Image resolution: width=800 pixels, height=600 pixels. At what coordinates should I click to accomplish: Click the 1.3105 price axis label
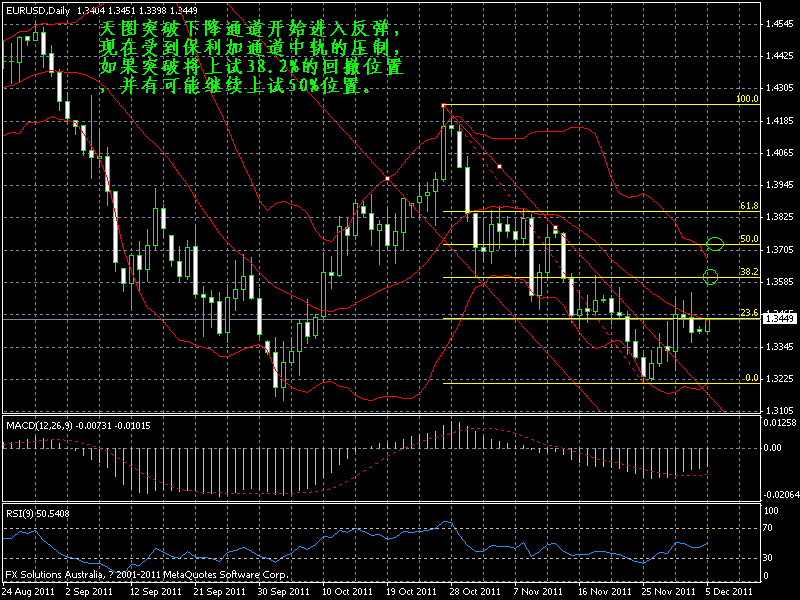[780, 411]
